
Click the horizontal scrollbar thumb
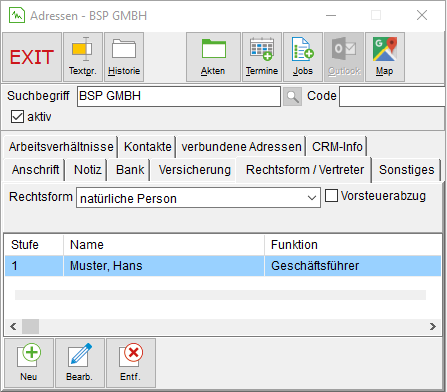pos(30,326)
